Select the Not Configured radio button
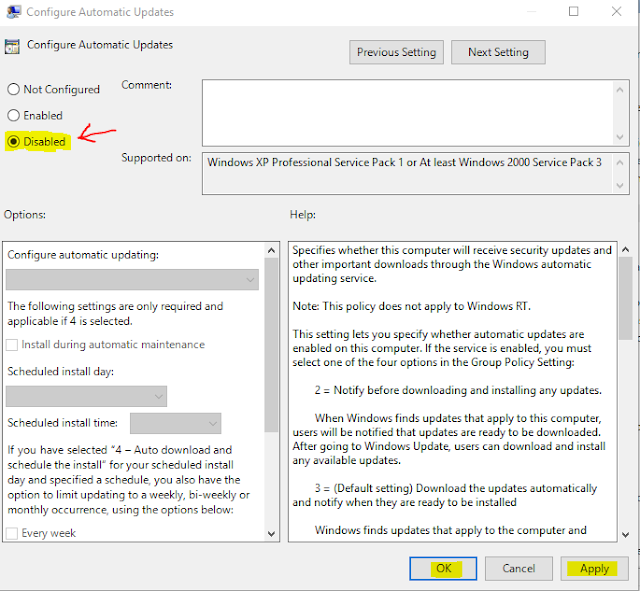Screen dimensions: 640x591 (x=13, y=89)
